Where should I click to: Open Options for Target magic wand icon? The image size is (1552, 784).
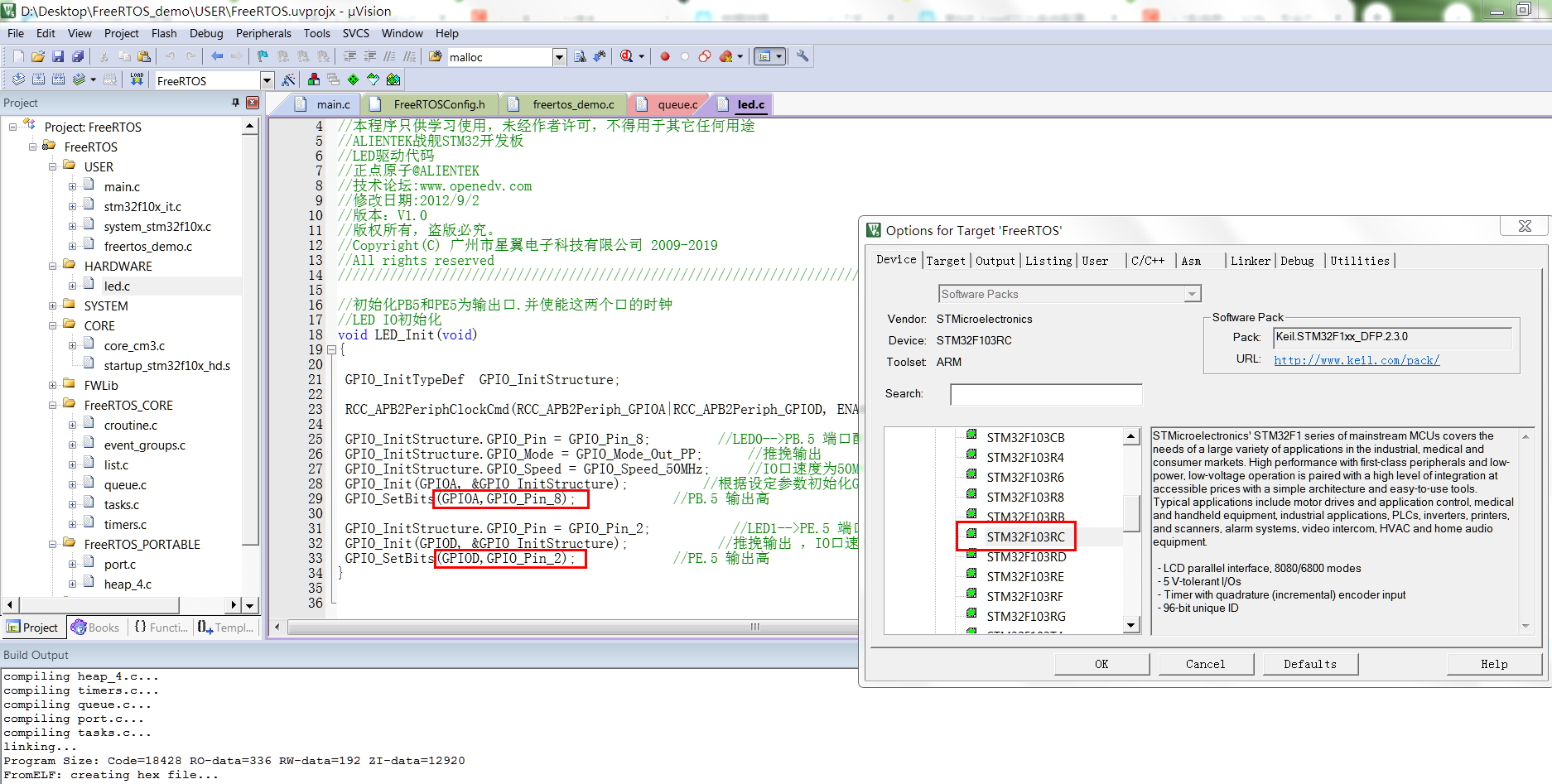click(x=288, y=79)
